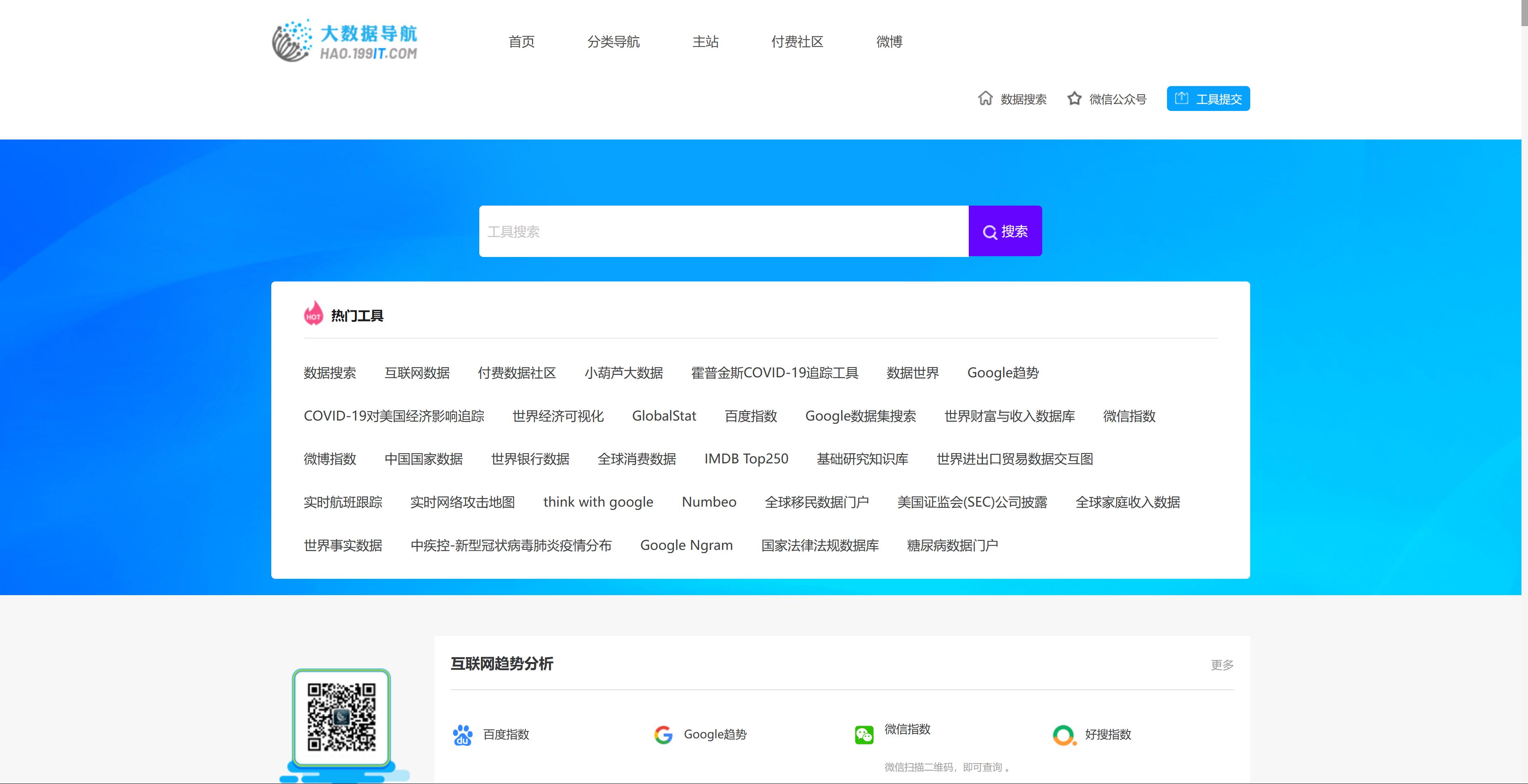Select the Google趋势 icon
Viewport: 1528px width, 784px height.
click(663, 734)
